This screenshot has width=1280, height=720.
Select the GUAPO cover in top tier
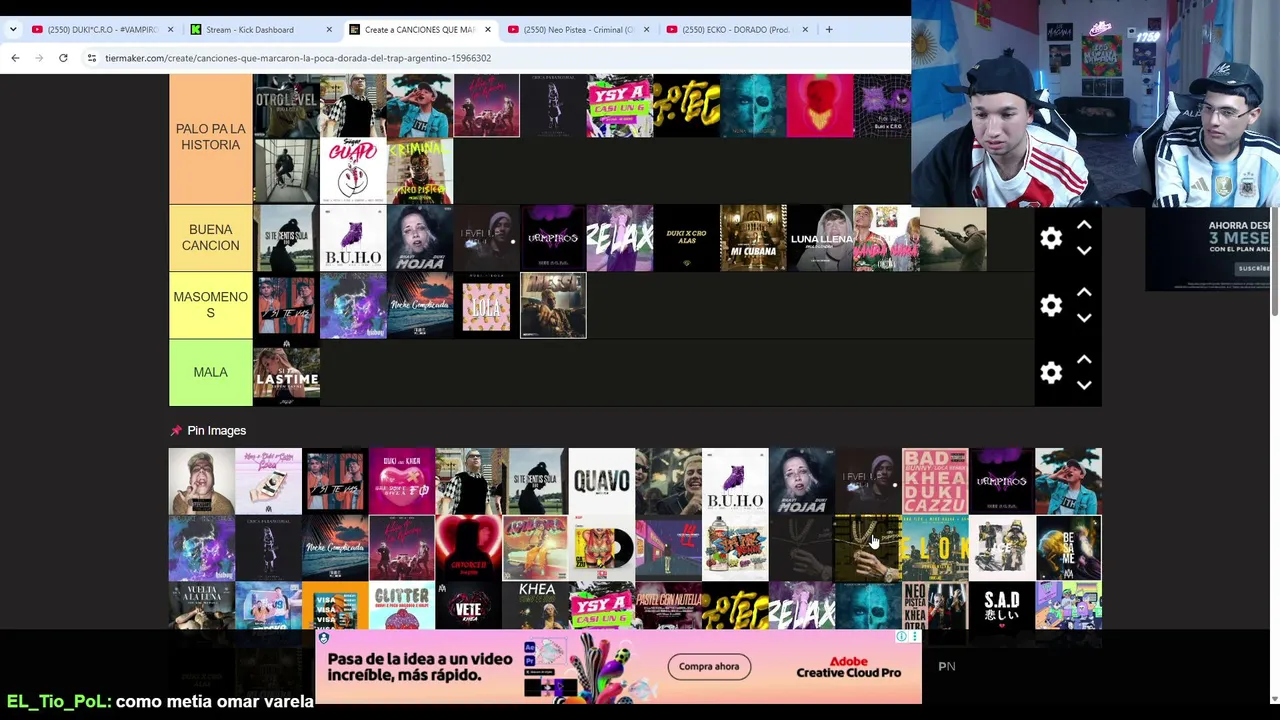353,171
